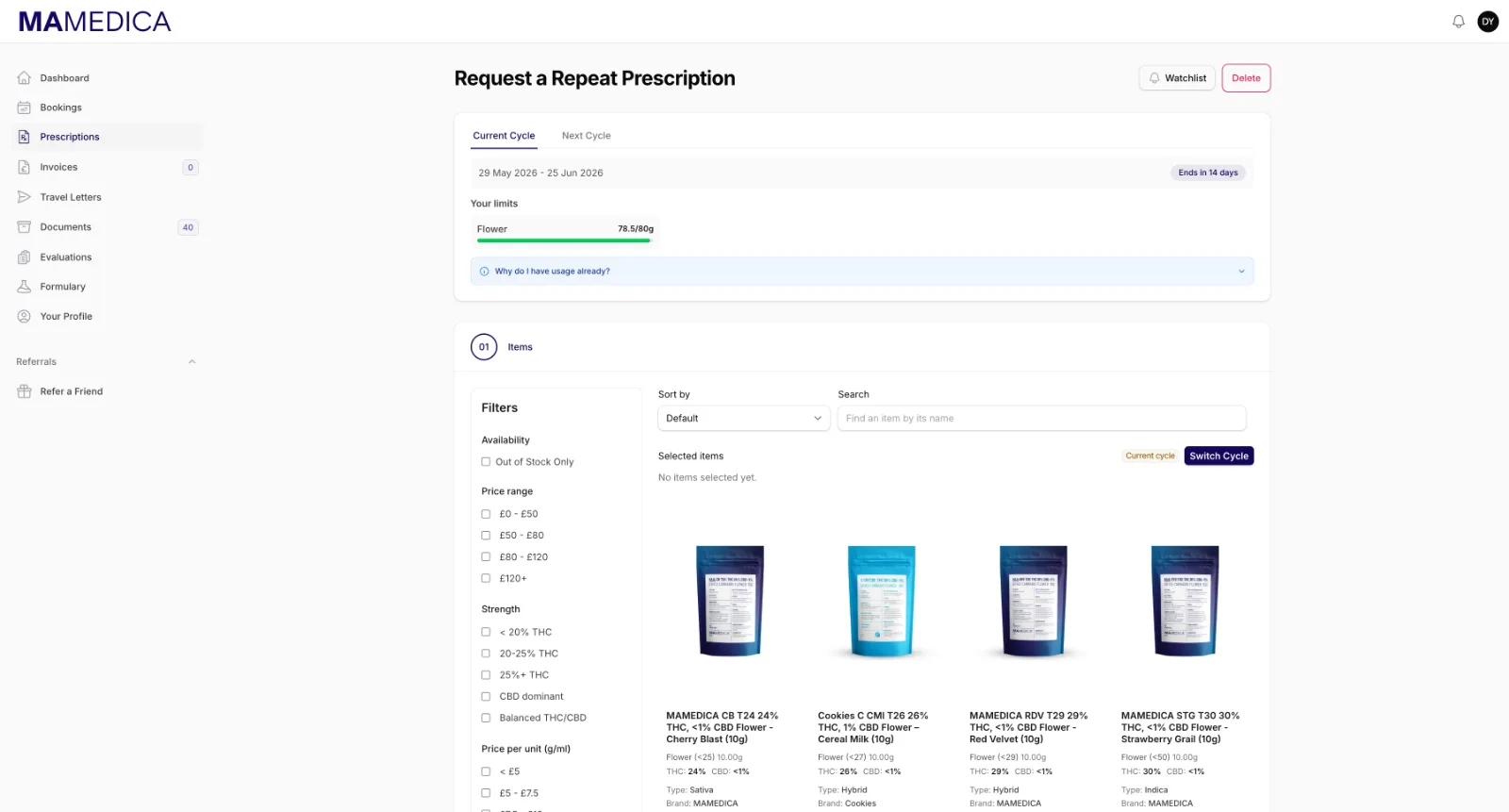The height and width of the screenshot is (812, 1509).
Task: Check the < £5 price per unit filter
Action: click(x=486, y=771)
